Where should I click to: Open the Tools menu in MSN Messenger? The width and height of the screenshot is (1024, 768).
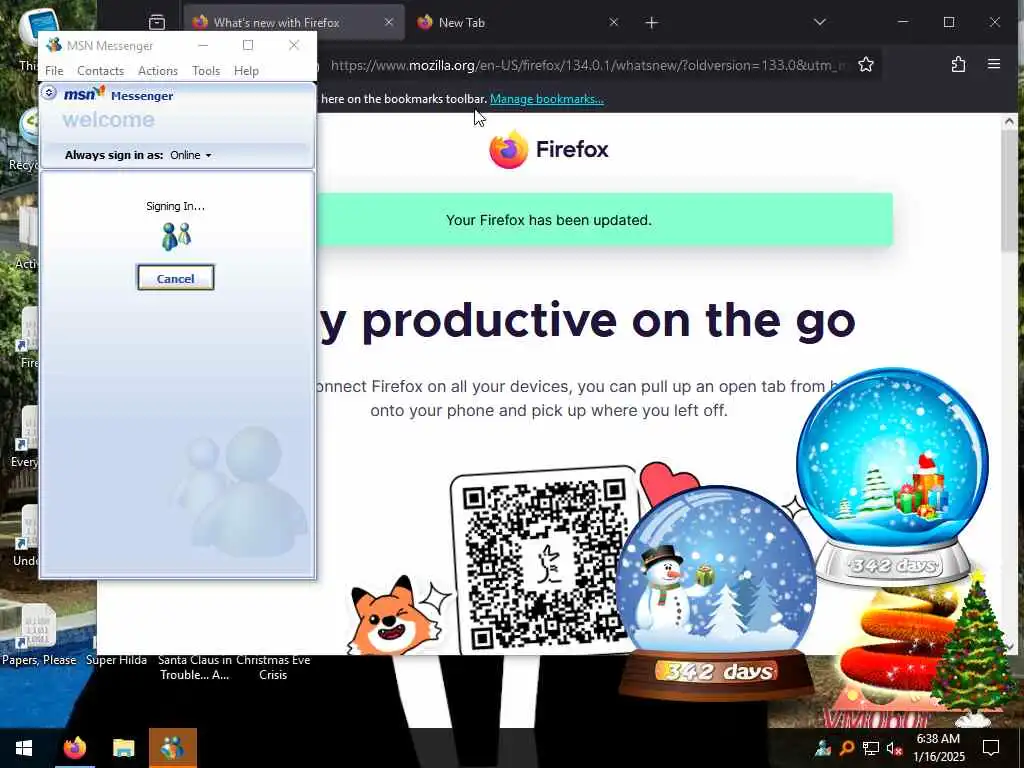(206, 71)
